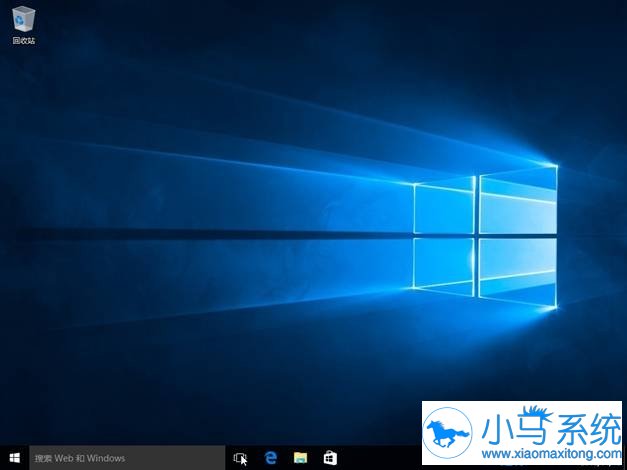Open File Explorer from the taskbar
Image resolution: width=627 pixels, height=470 pixels.
(300, 458)
